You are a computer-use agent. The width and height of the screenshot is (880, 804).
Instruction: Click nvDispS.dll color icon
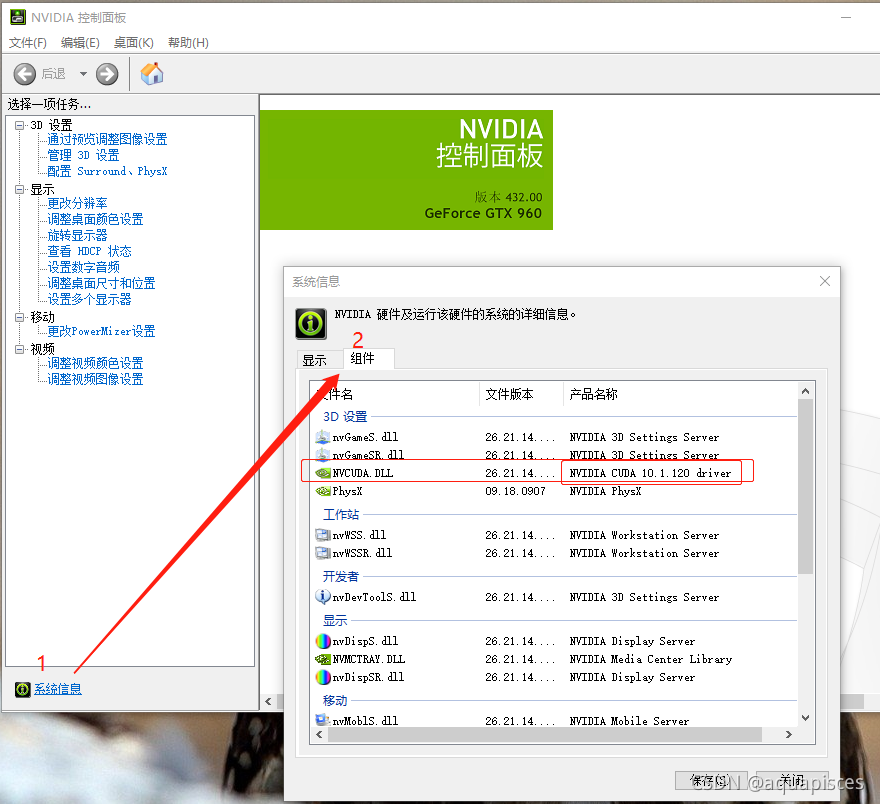coord(323,641)
